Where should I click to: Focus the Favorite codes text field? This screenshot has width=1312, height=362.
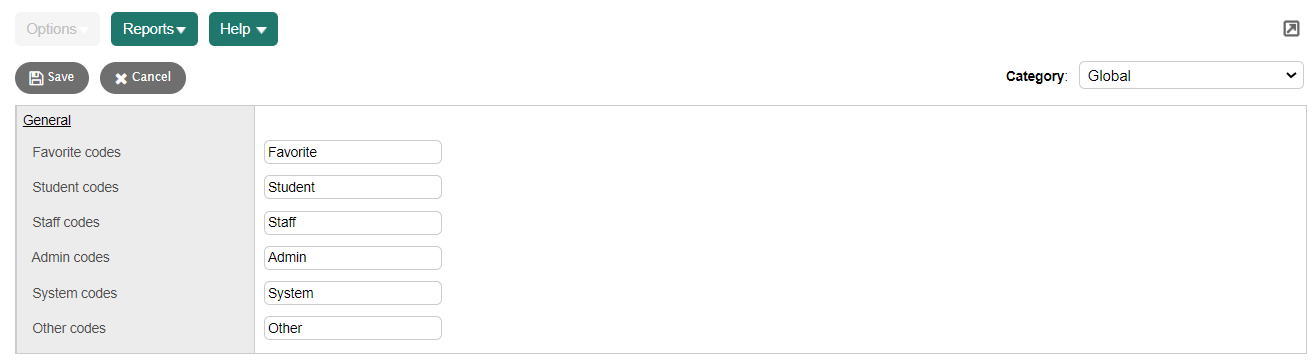coord(353,152)
